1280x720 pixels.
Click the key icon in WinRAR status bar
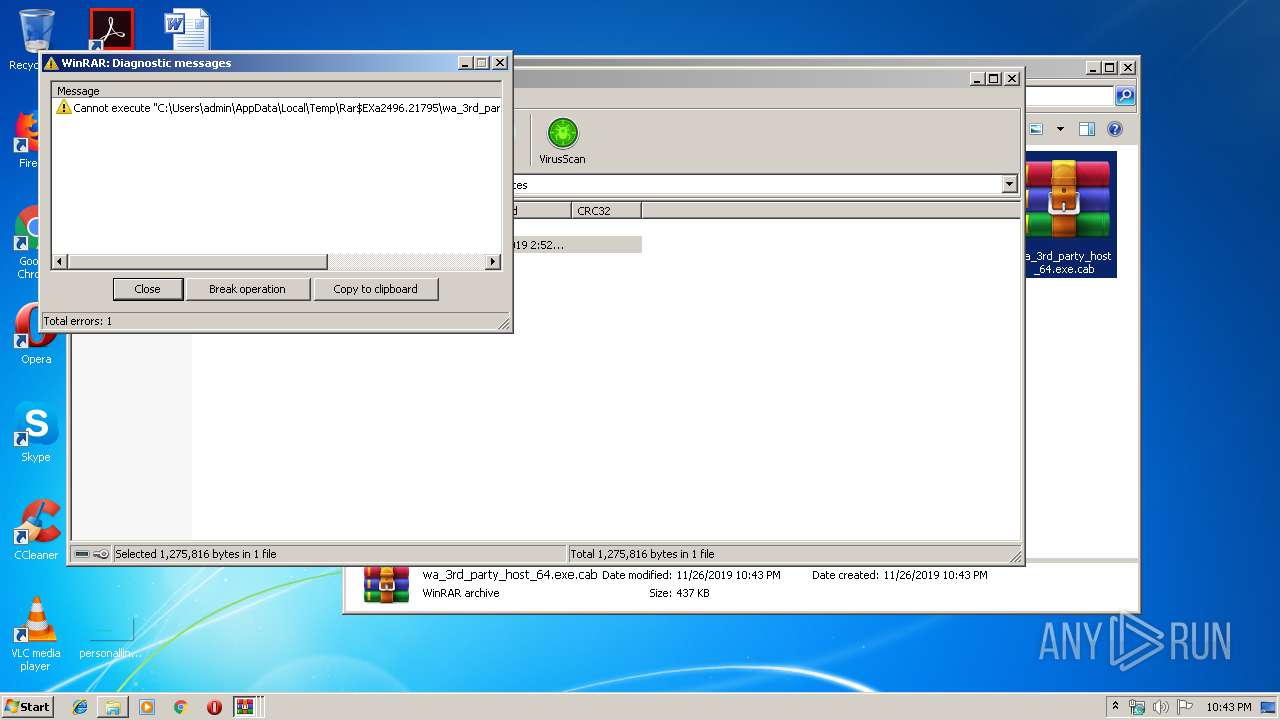[101, 554]
